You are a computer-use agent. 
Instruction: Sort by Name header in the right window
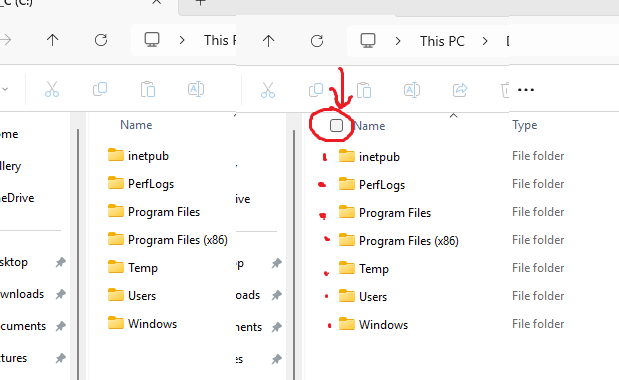(369, 126)
